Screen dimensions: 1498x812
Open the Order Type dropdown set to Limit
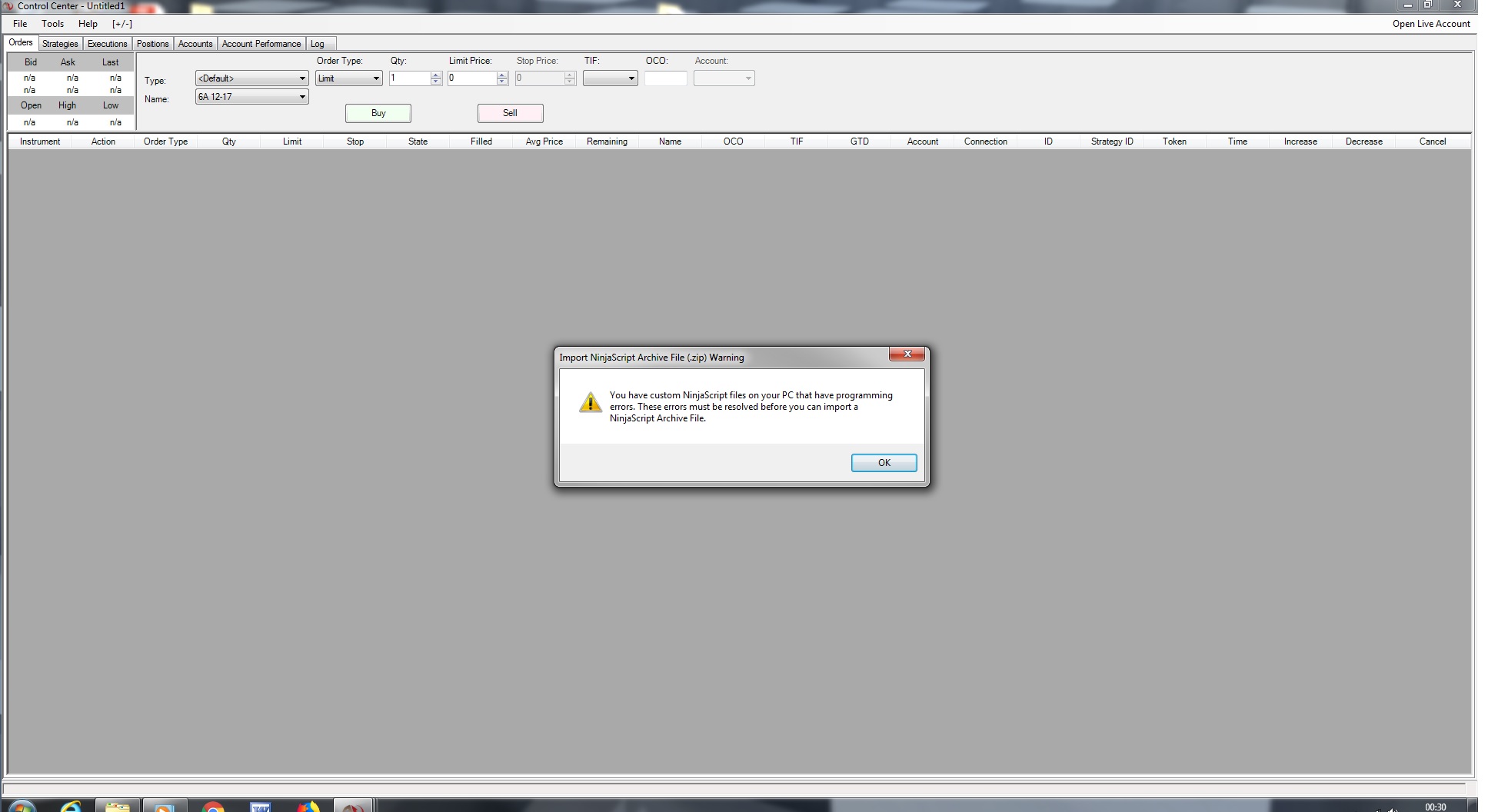coord(349,78)
